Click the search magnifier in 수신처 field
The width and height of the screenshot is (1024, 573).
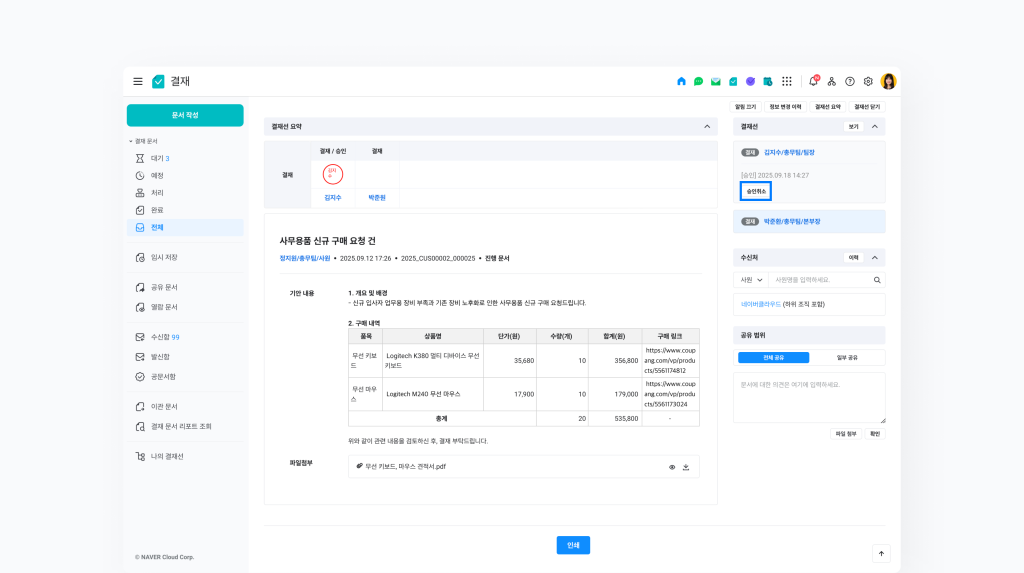pyautogui.click(x=877, y=280)
